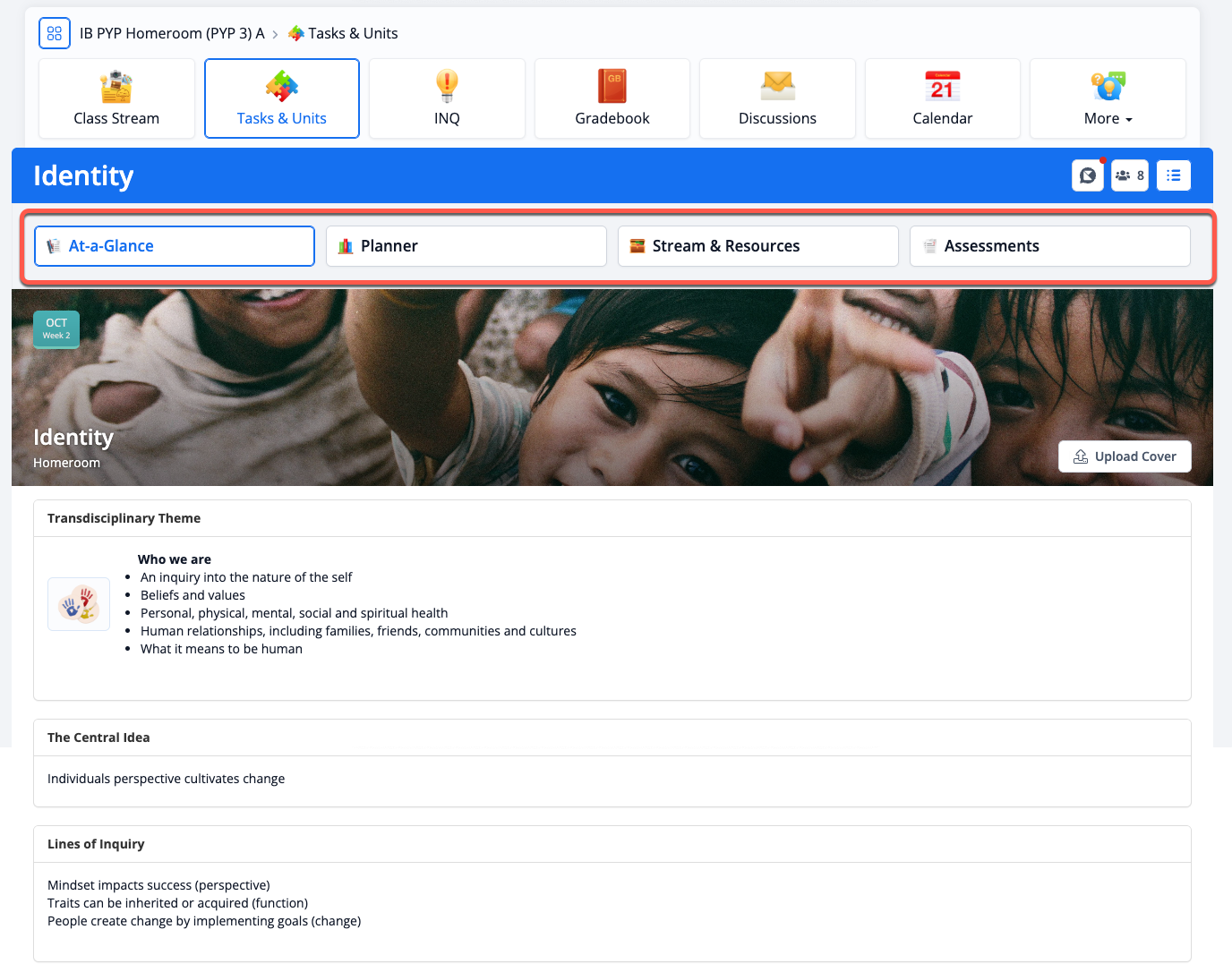Open the Class Stream section
The height and width of the screenshot is (972, 1232).
point(116,98)
